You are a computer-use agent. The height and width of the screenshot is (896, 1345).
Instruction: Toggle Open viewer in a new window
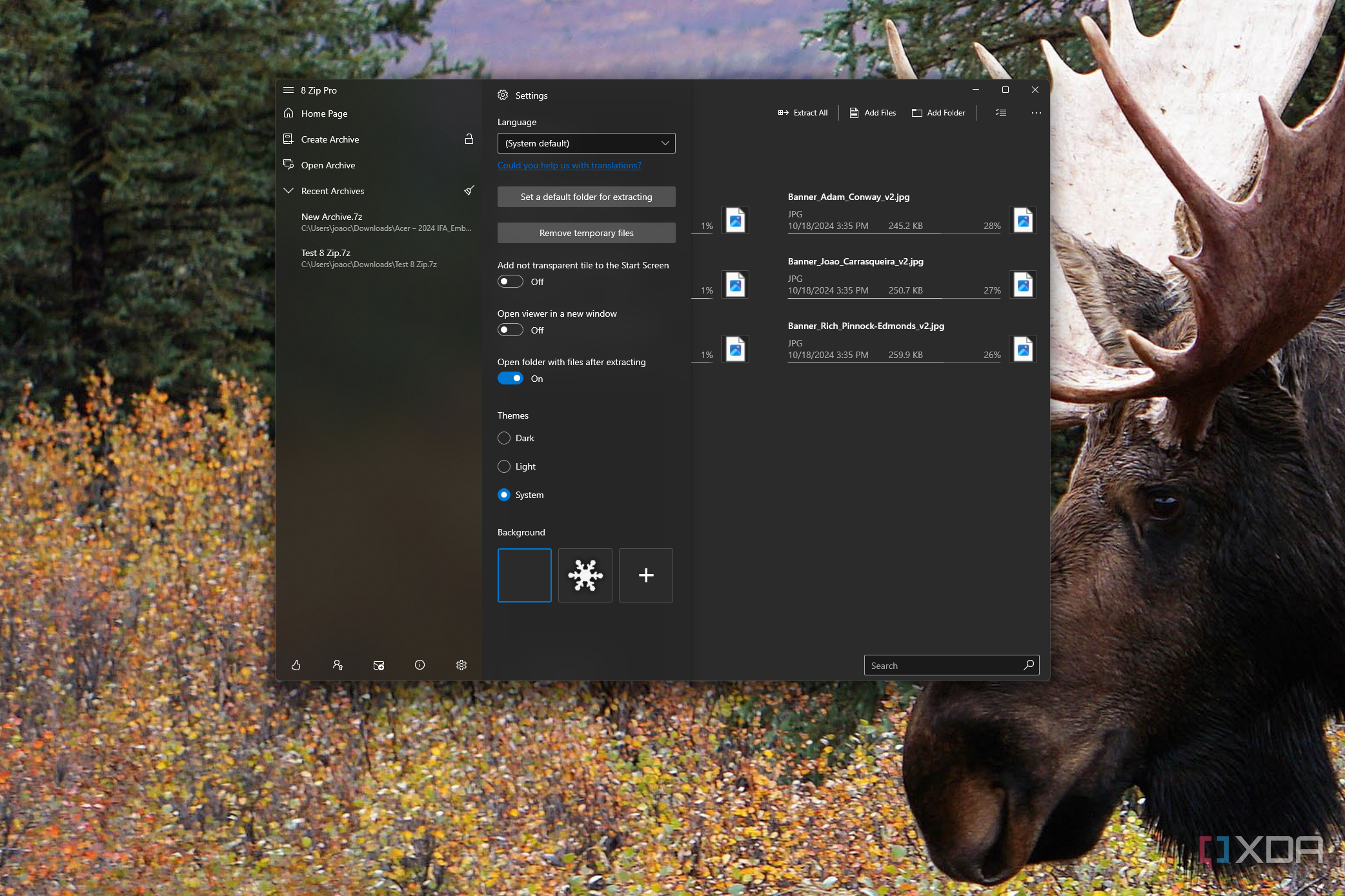click(x=511, y=330)
